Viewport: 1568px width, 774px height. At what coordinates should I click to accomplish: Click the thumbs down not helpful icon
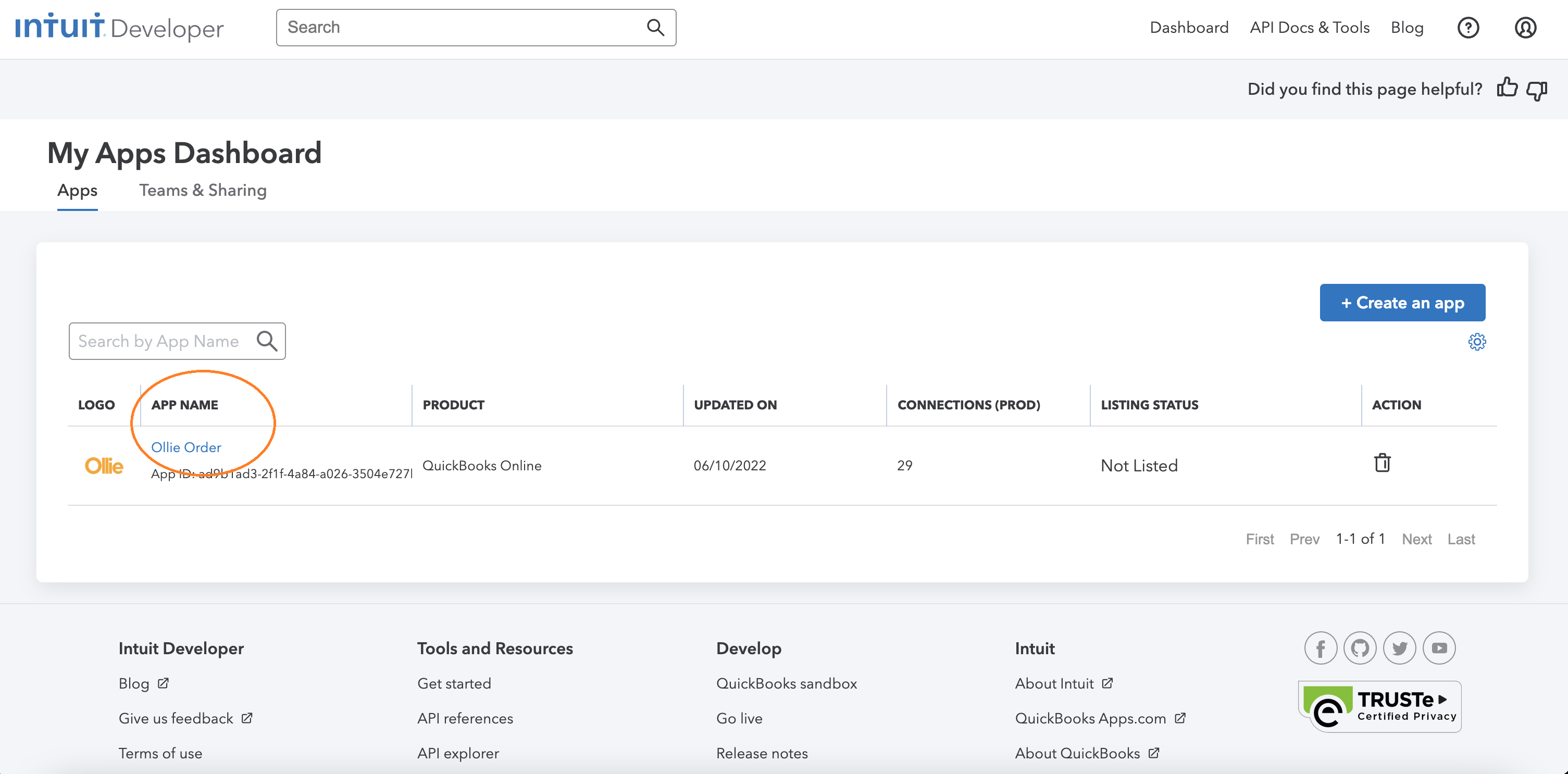tap(1537, 90)
